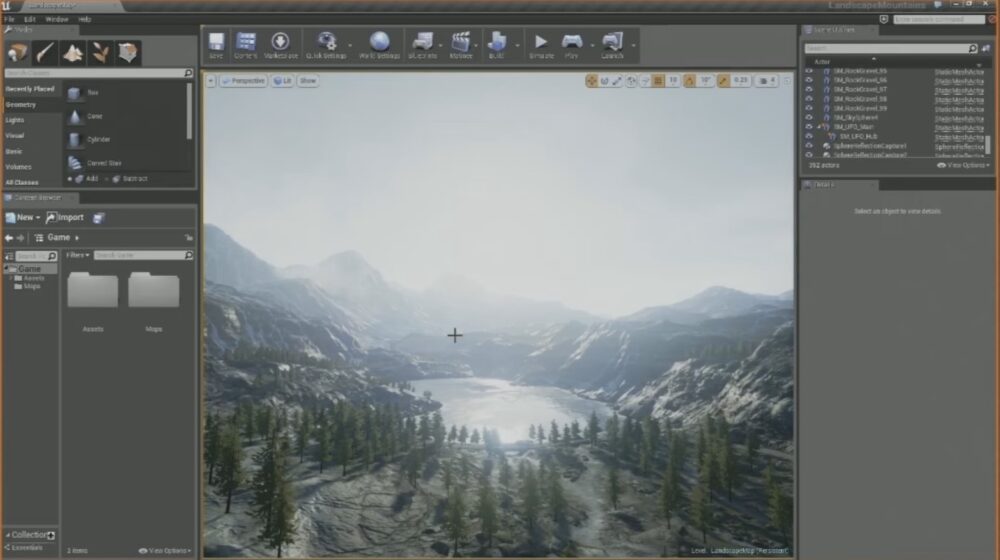Click the Search Classes input field

(99, 73)
